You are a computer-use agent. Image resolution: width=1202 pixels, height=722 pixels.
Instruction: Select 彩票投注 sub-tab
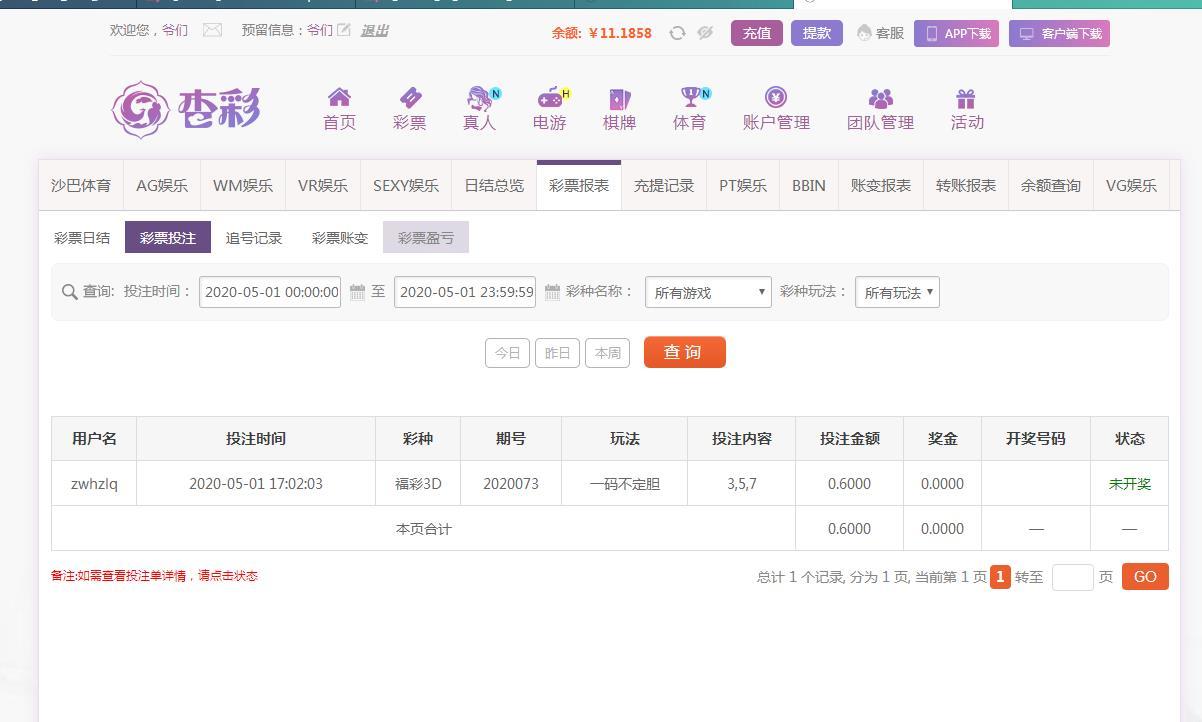coord(168,238)
